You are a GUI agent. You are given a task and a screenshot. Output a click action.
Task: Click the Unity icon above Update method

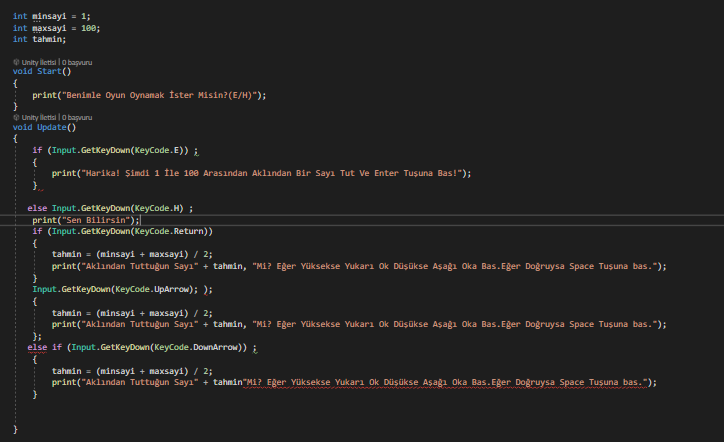[x=16, y=117]
